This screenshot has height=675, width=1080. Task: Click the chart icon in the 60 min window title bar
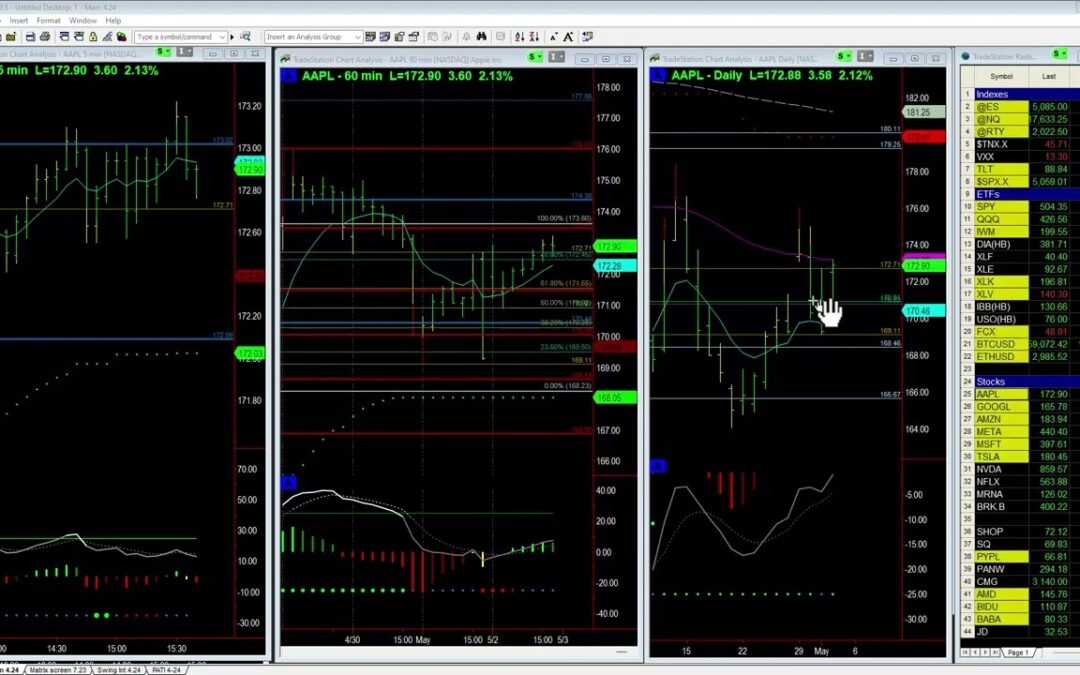[x=285, y=59]
